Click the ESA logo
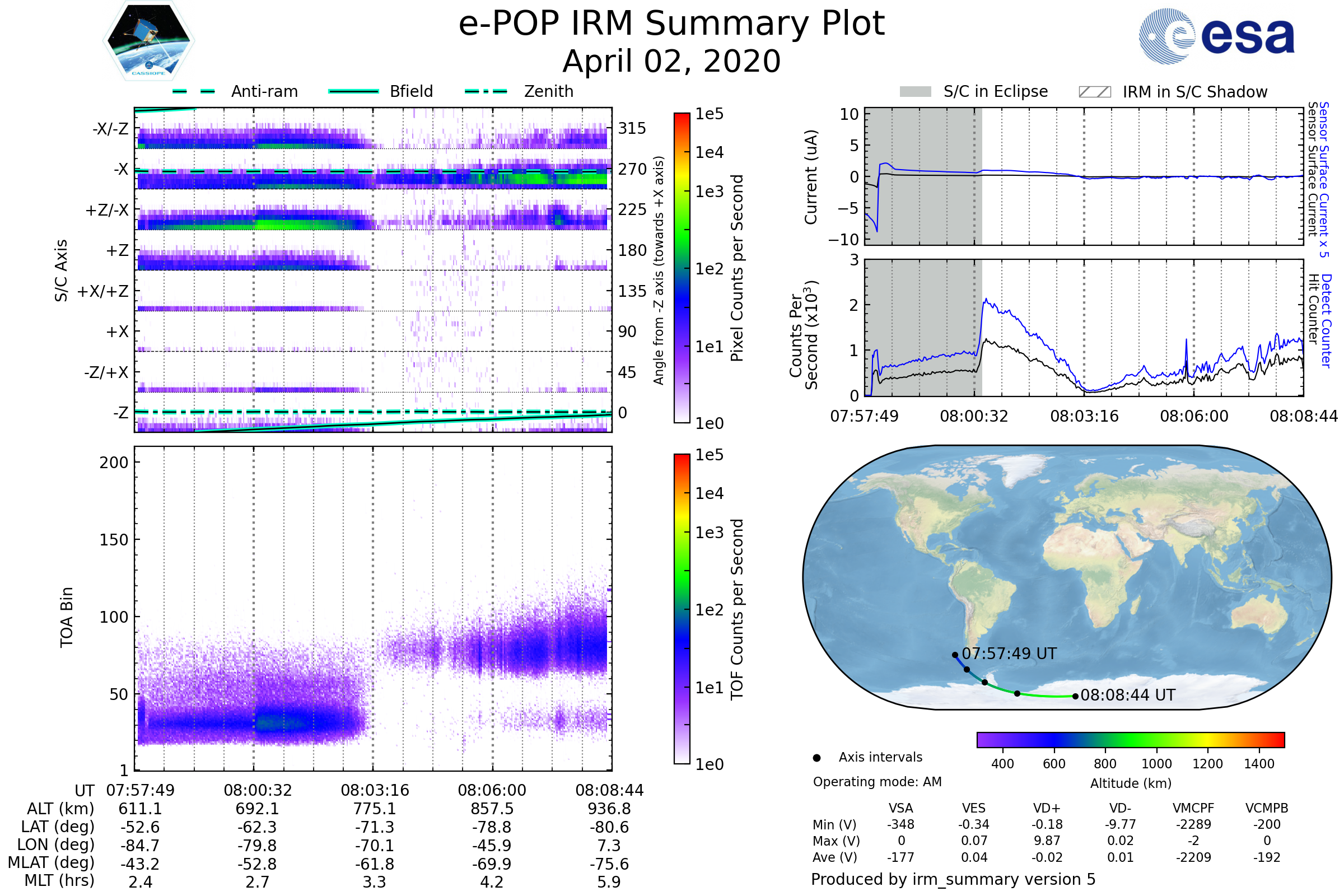 tap(1216, 36)
